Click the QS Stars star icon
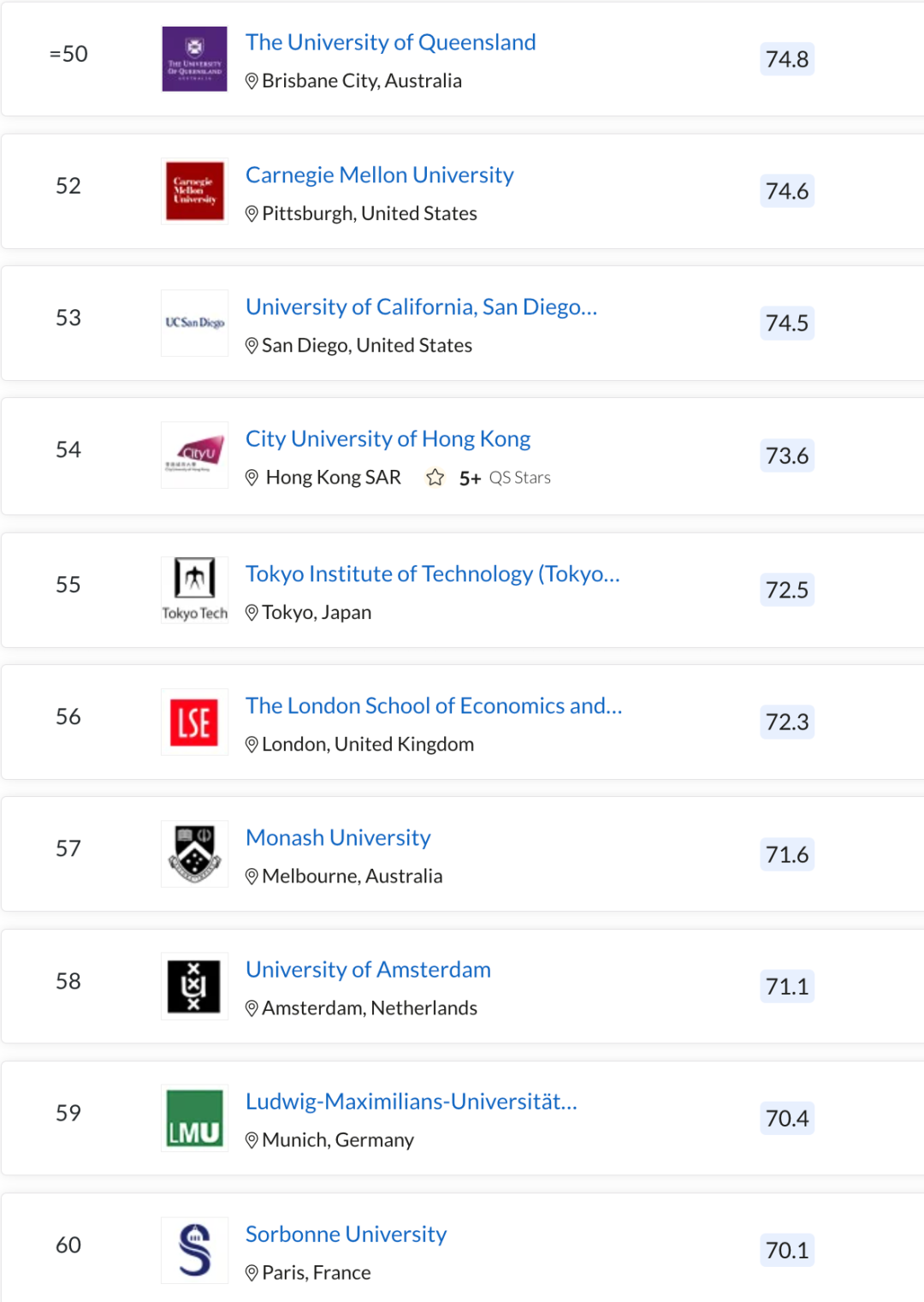 point(435,478)
